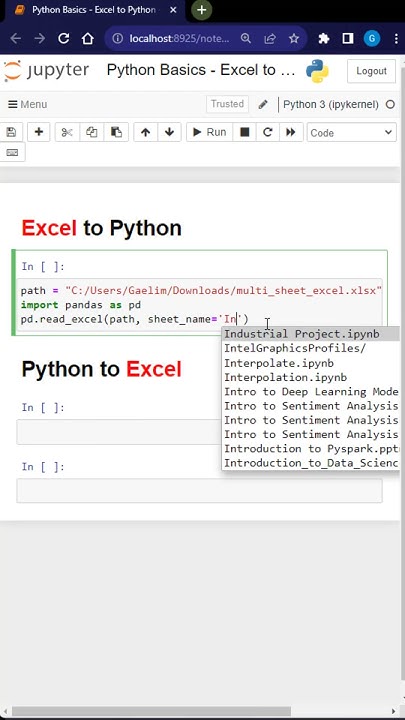Click the kernel idle status circle
Viewport: 405px width, 720px height.
tap(390, 104)
